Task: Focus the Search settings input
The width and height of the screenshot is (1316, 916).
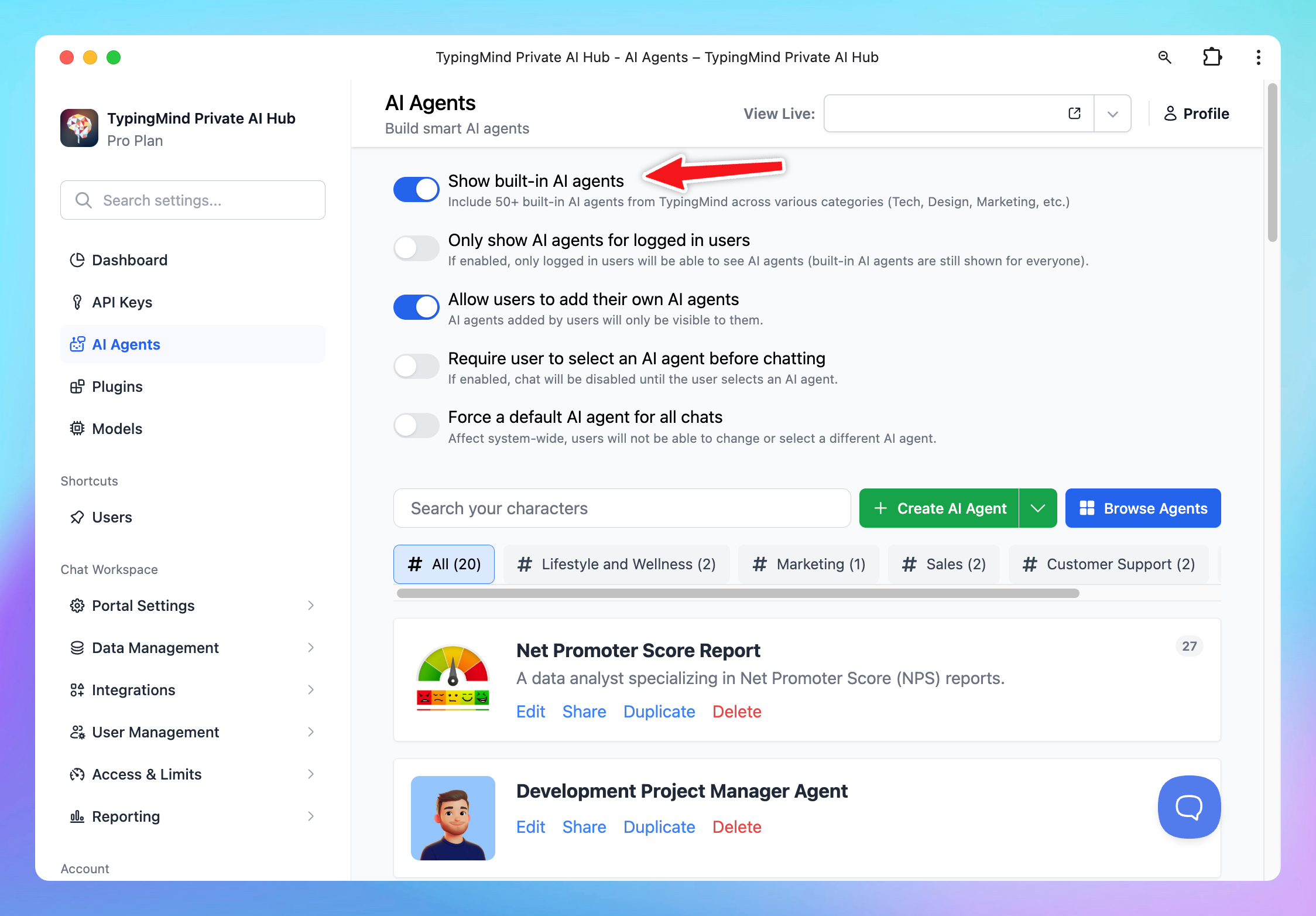Action: [193, 200]
